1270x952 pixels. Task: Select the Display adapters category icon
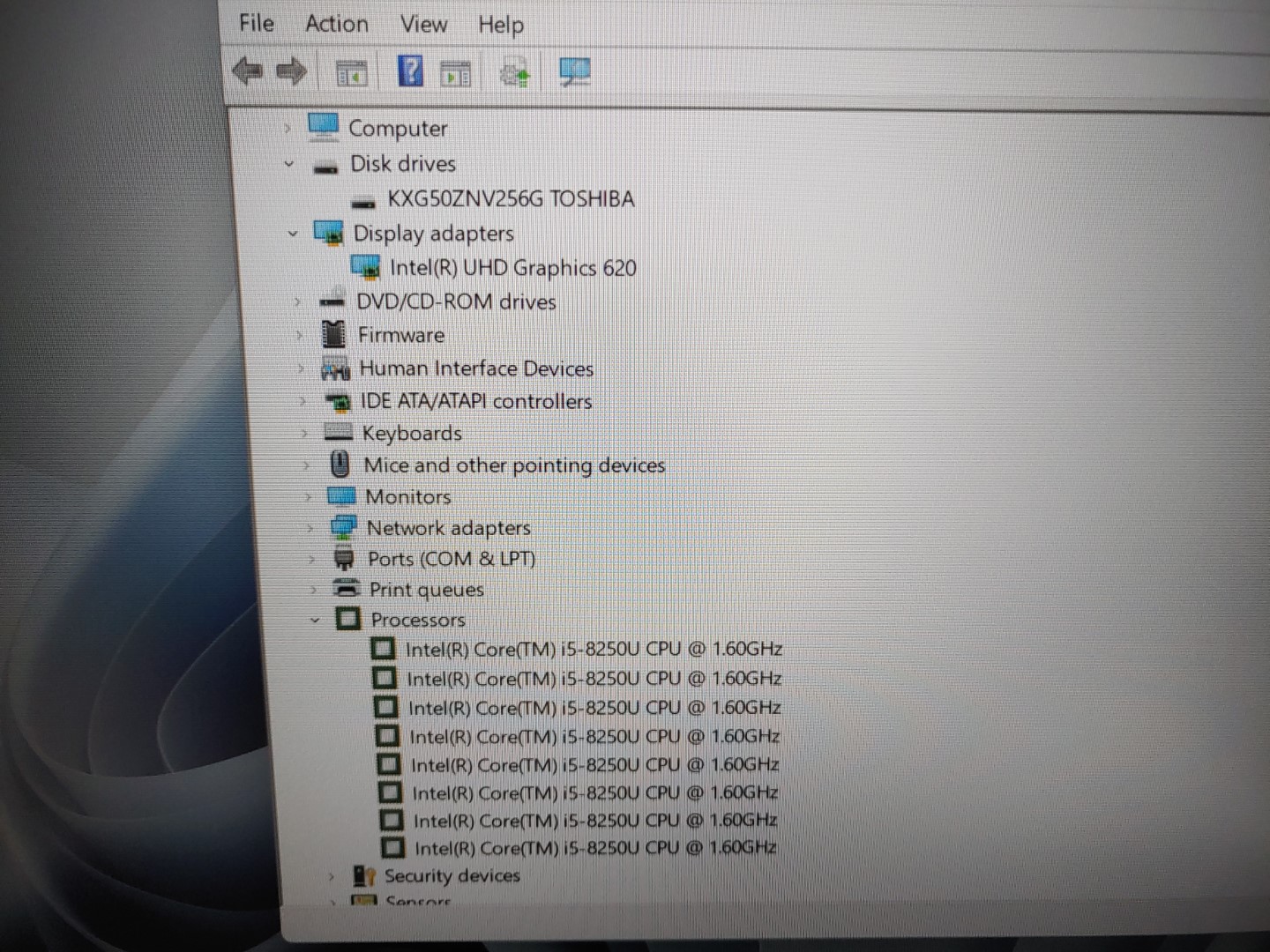(329, 234)
